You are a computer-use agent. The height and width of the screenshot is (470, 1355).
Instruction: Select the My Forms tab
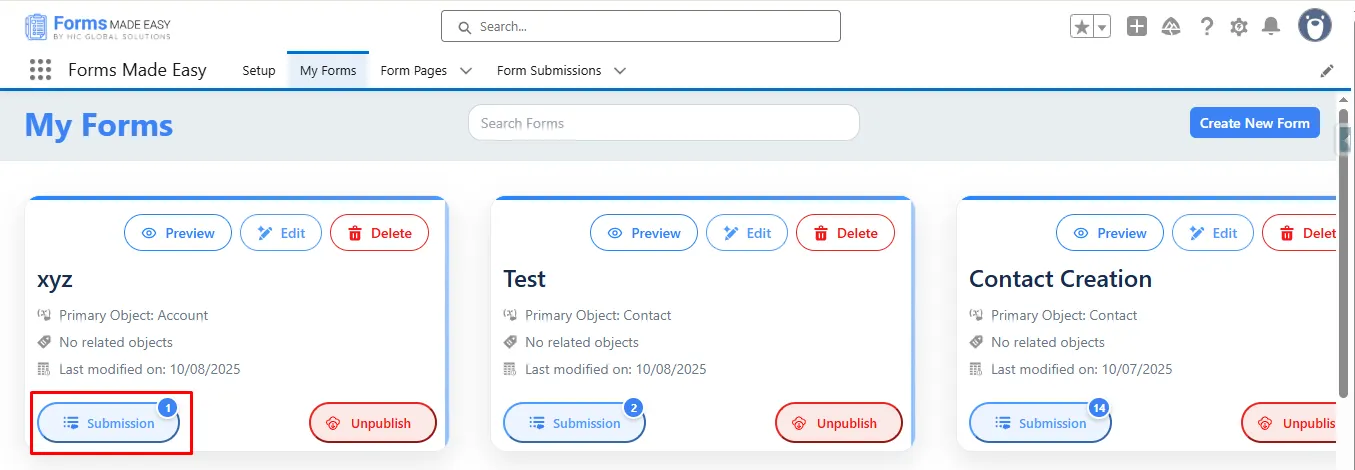click(328, 71)
